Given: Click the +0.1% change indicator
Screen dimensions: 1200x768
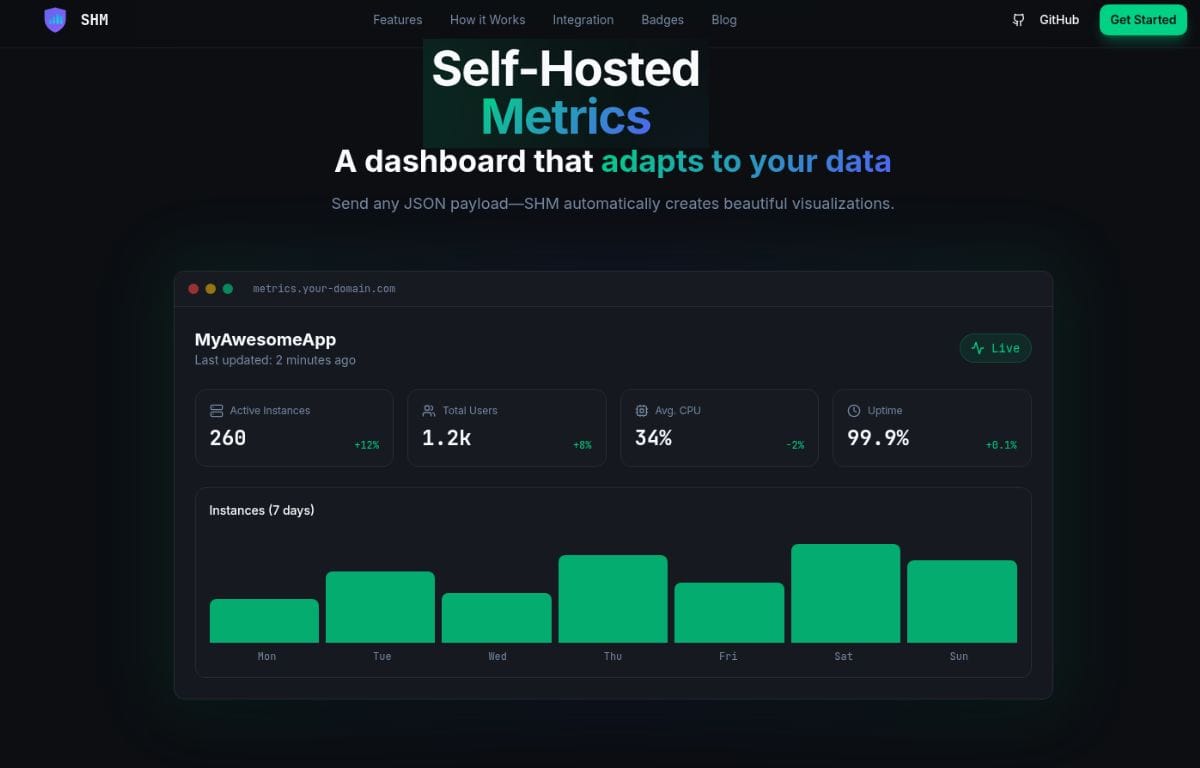Looking at the screenshot, I should 1001,445.
